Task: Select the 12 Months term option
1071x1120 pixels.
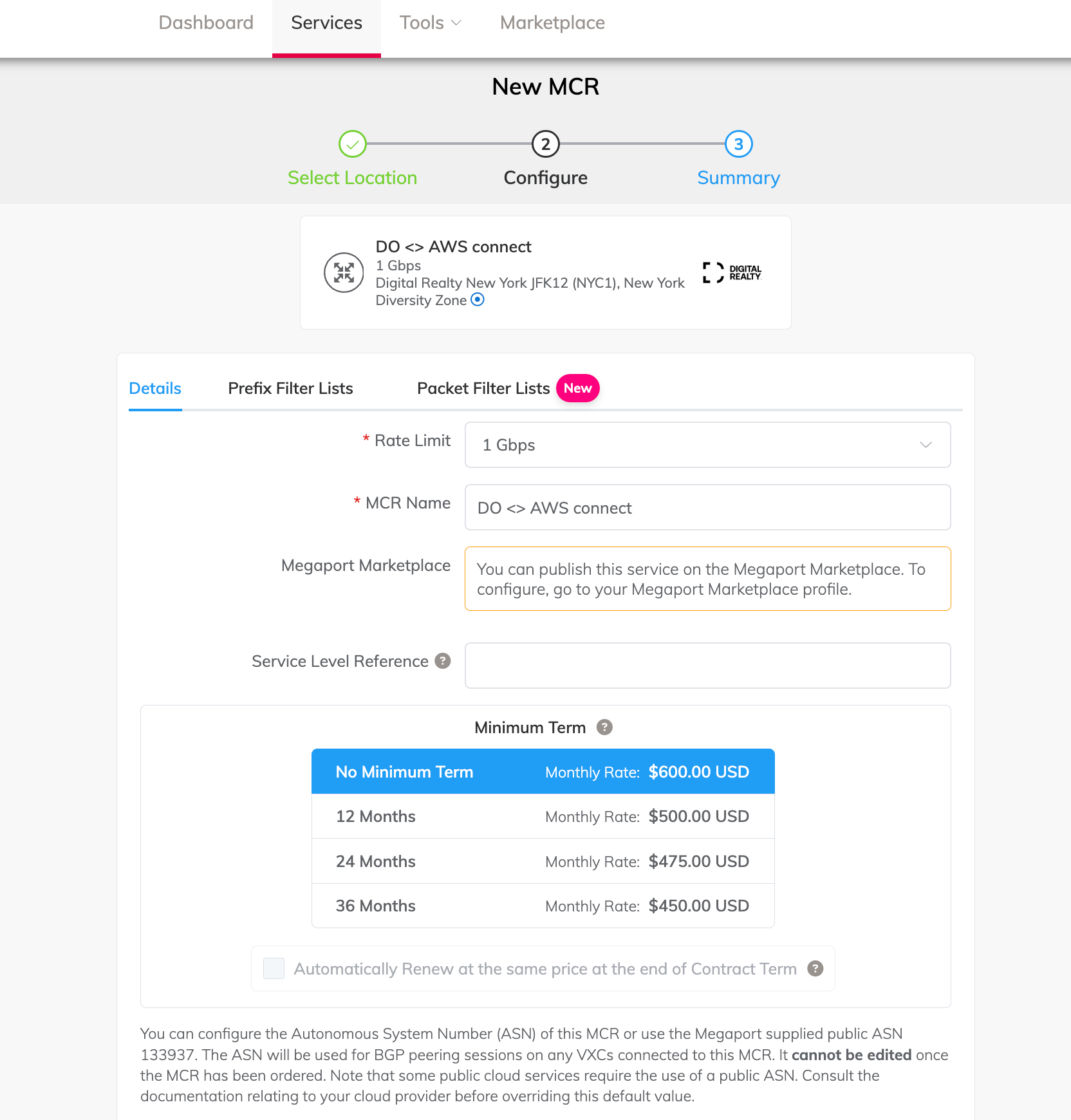Action: (x=543, y=816)
